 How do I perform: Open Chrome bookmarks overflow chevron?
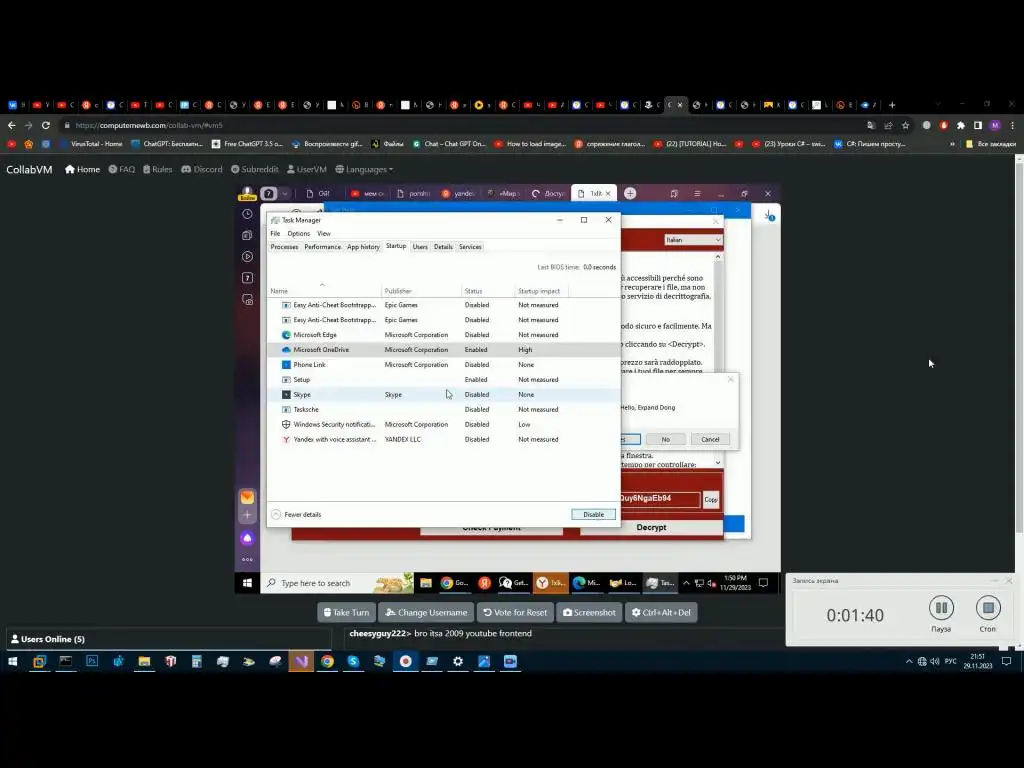pyautogui.click(x=952, y=144)
